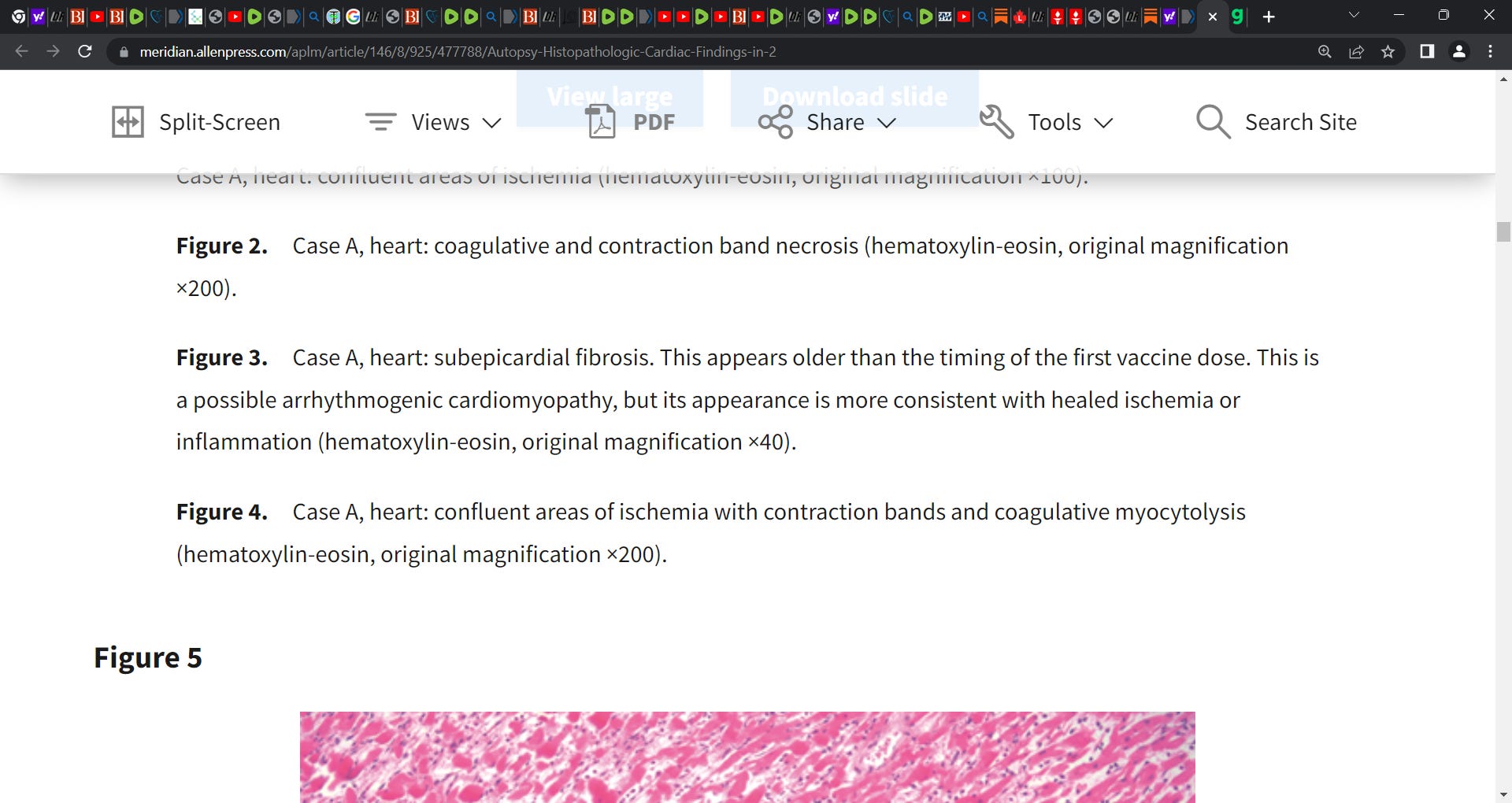The height and width of the screenshot is (803, 1512).
Task: Expand the Views dropdown menu
Action: (433, 122)
